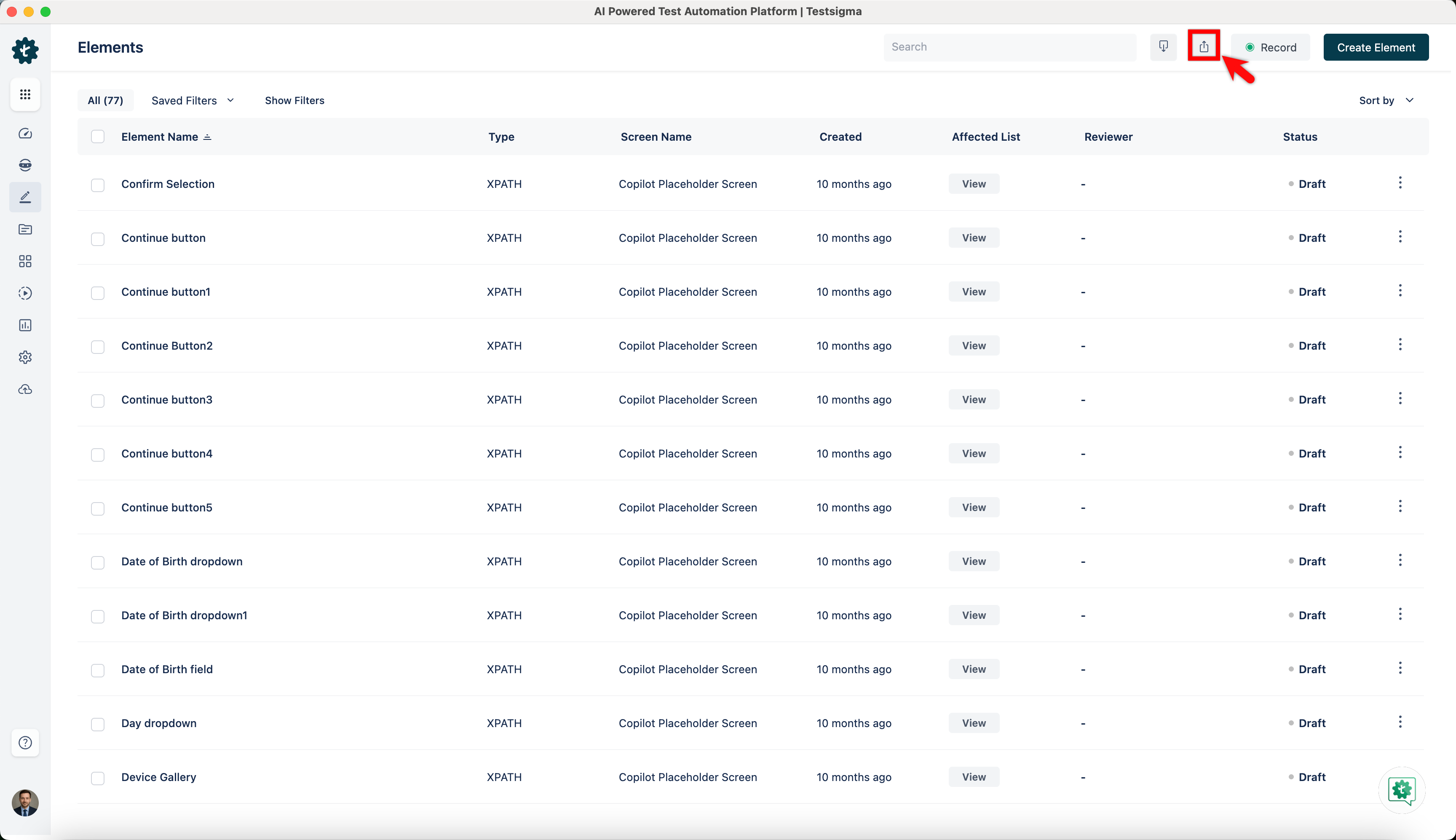Tick the Day dropdown row checkbox
The width and height of the screenshot is (1456, 840).
pos(97,724)
